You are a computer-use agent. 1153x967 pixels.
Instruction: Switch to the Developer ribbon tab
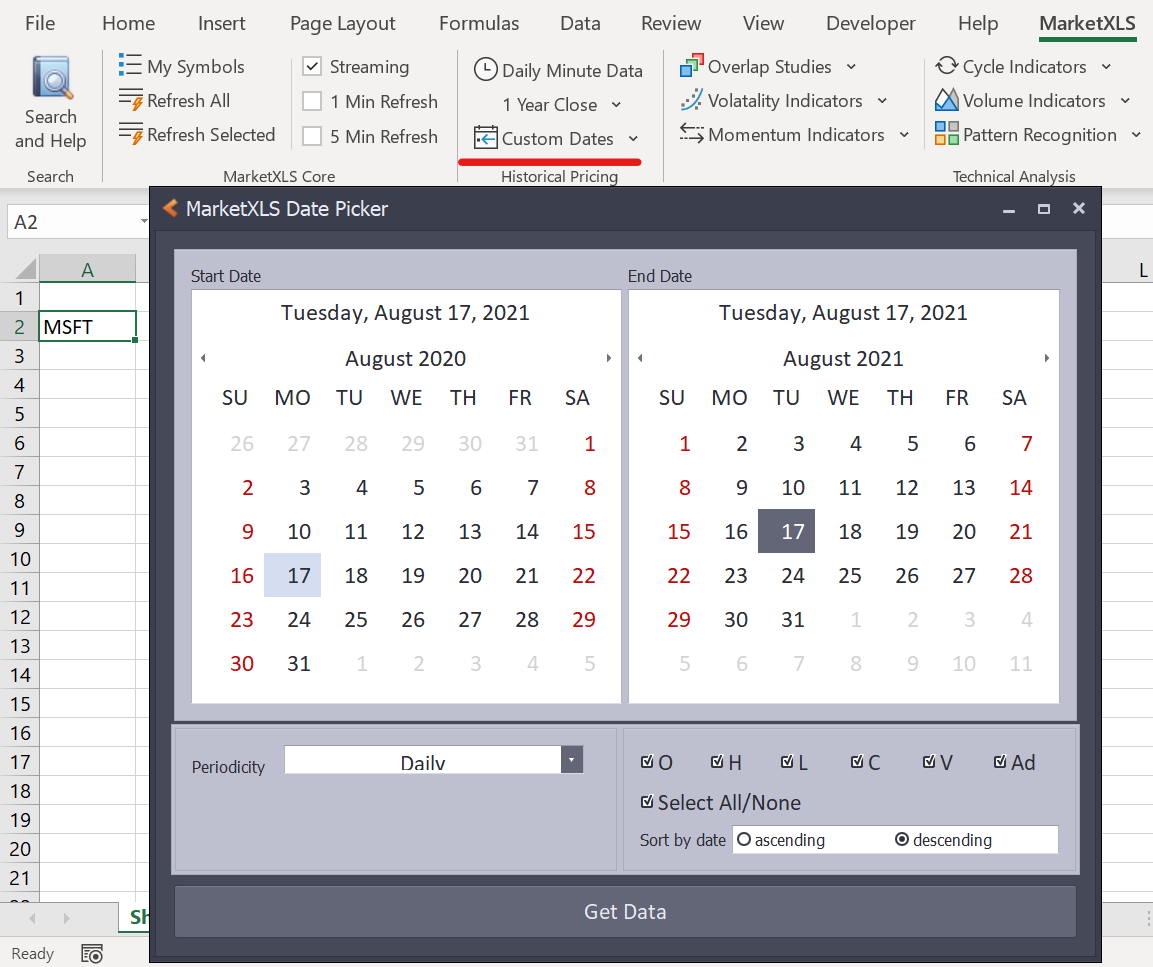coord(870,23)
